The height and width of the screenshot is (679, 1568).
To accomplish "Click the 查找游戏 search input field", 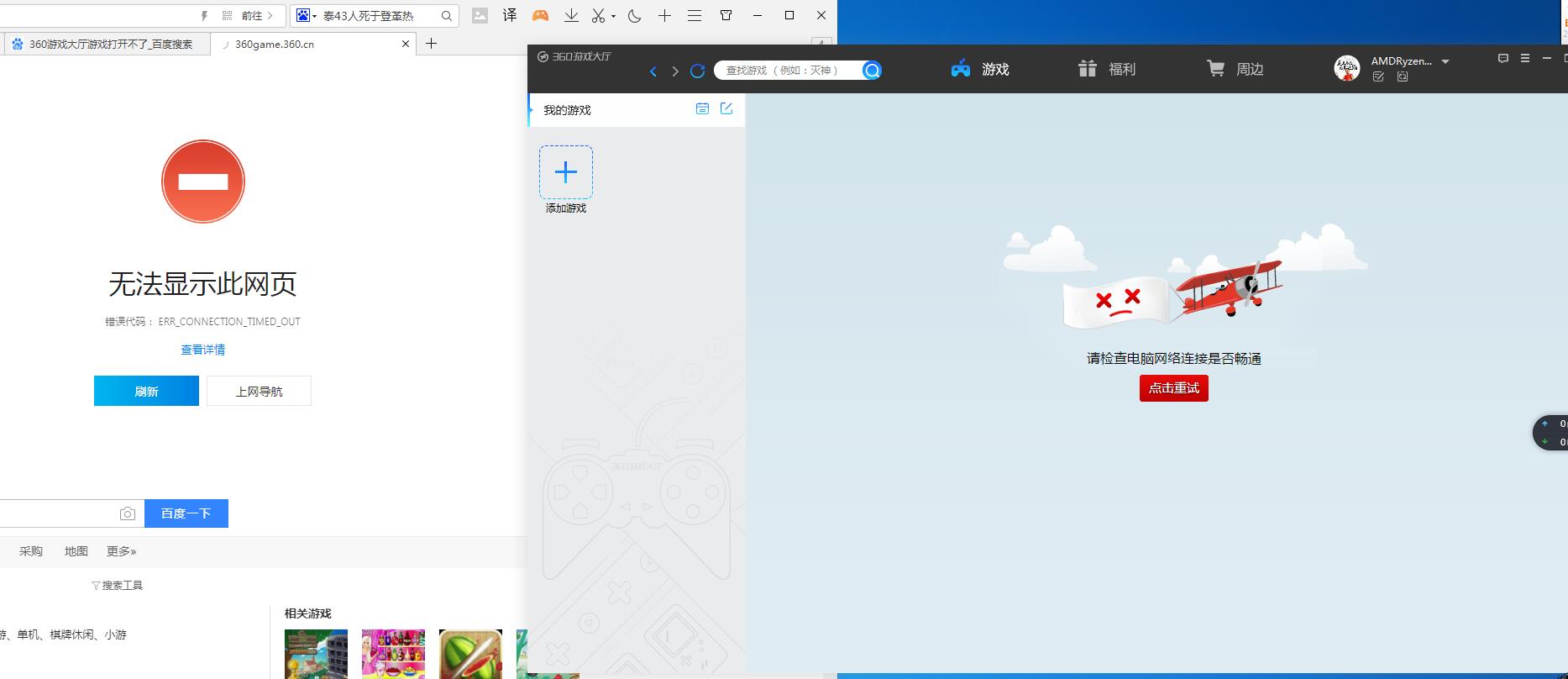I will (x=785, y=71).
